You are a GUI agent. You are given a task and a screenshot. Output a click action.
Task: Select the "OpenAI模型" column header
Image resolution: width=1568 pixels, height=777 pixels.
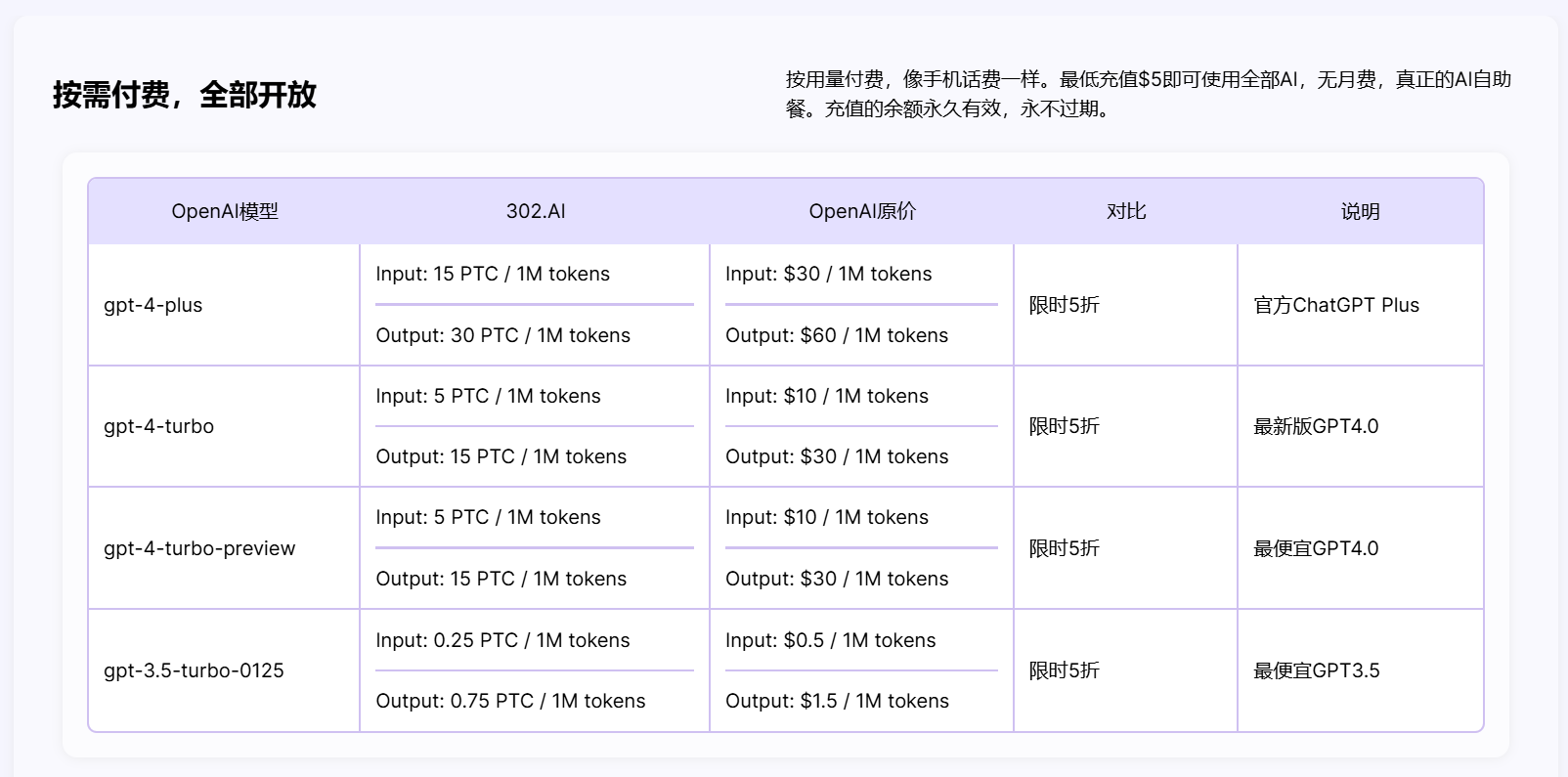click(225, 211)
